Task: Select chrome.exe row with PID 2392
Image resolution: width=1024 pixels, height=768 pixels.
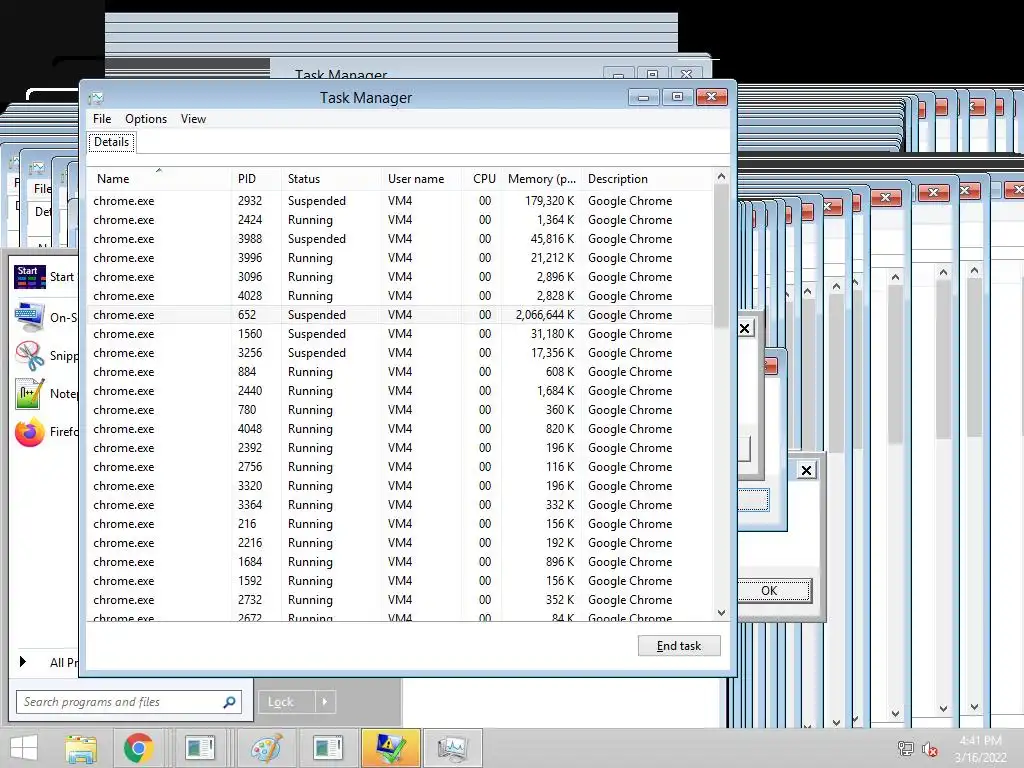Action: (x=400, y=448)
